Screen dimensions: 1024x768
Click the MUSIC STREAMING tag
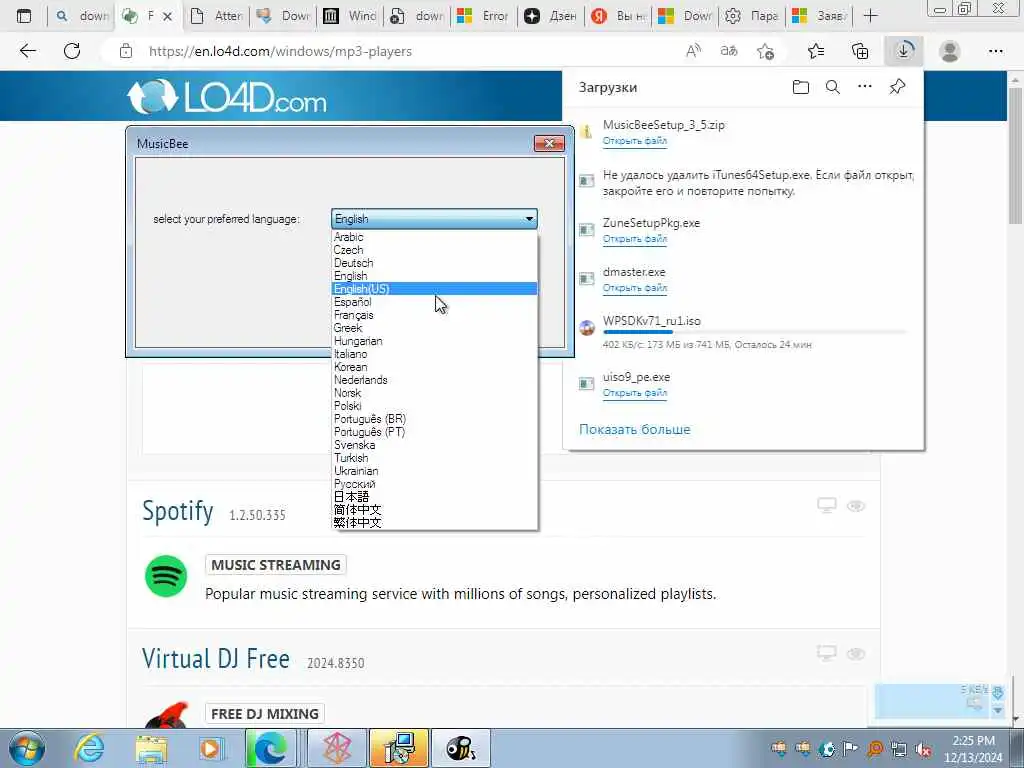coord(276,565)
